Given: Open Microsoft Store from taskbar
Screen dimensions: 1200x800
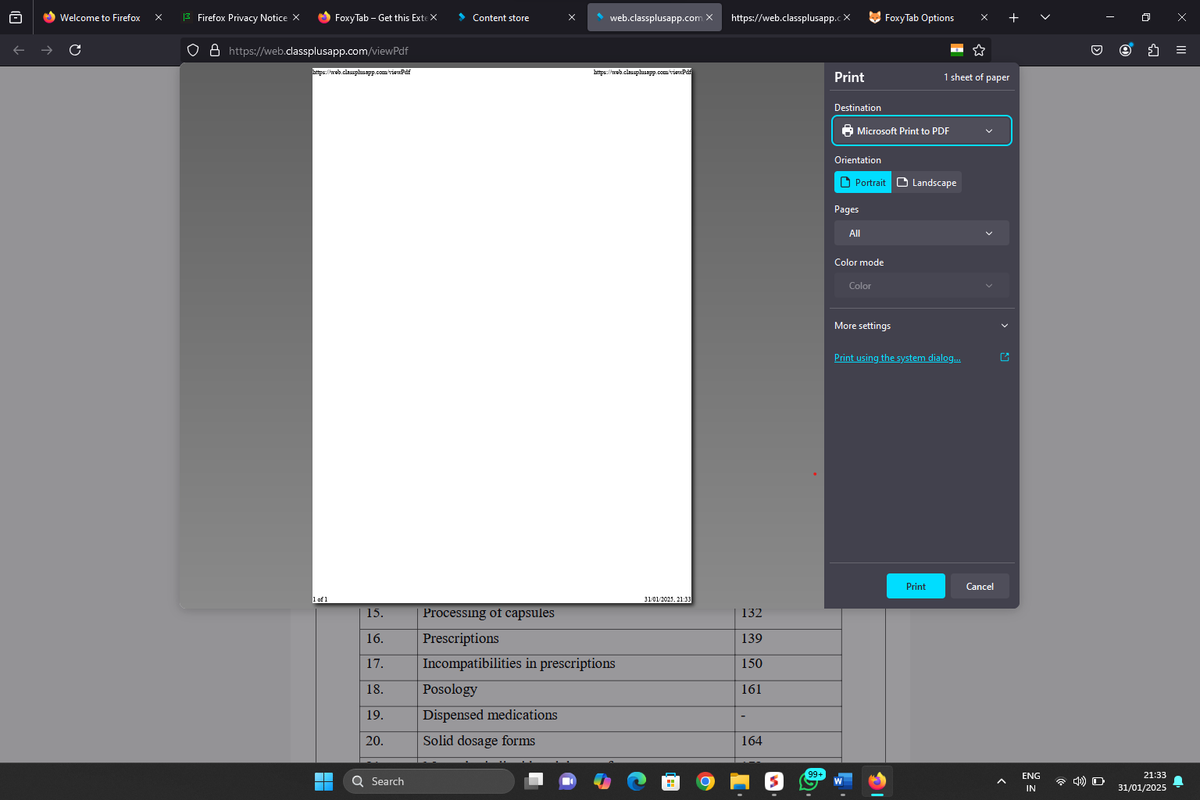Looking at the screenshot, I should [672, 781].
